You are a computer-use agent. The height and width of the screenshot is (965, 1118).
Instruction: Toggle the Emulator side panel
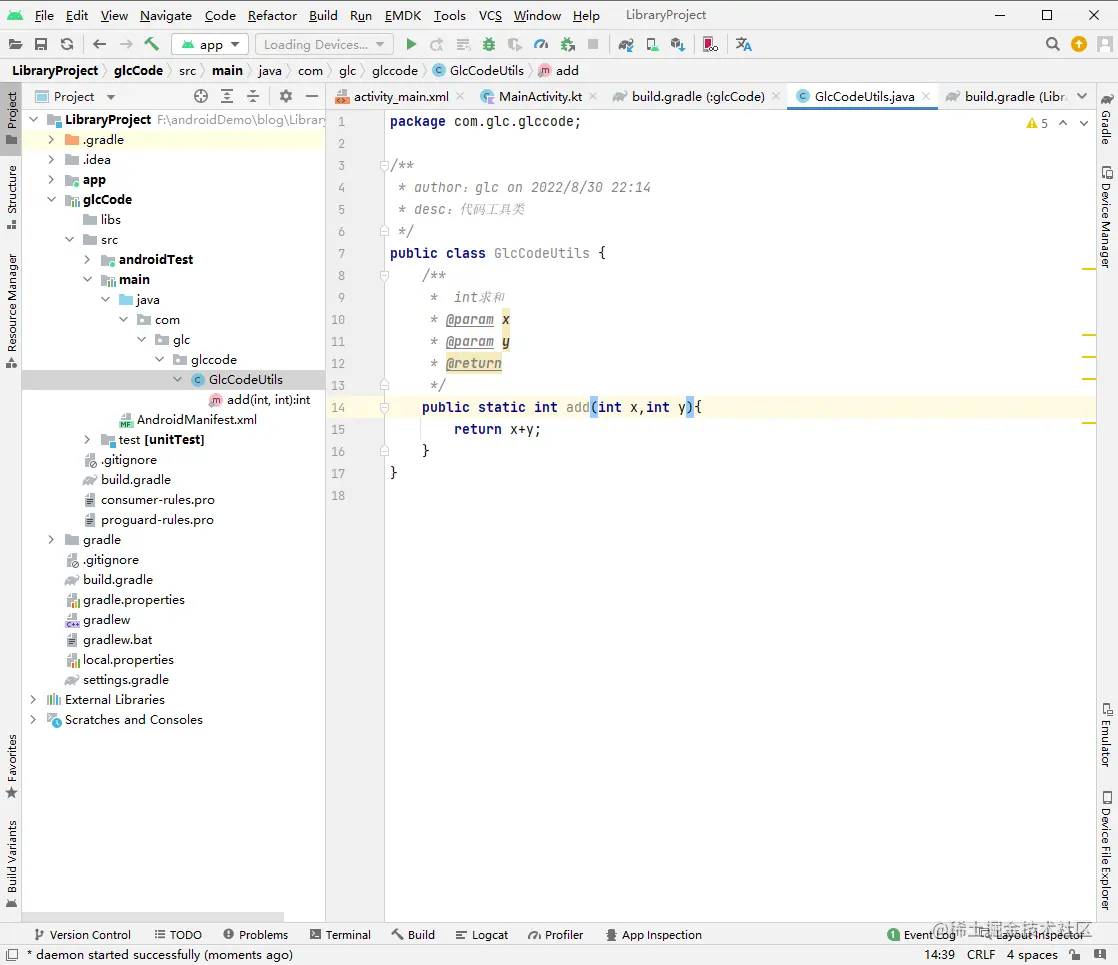click(1106, 735)
